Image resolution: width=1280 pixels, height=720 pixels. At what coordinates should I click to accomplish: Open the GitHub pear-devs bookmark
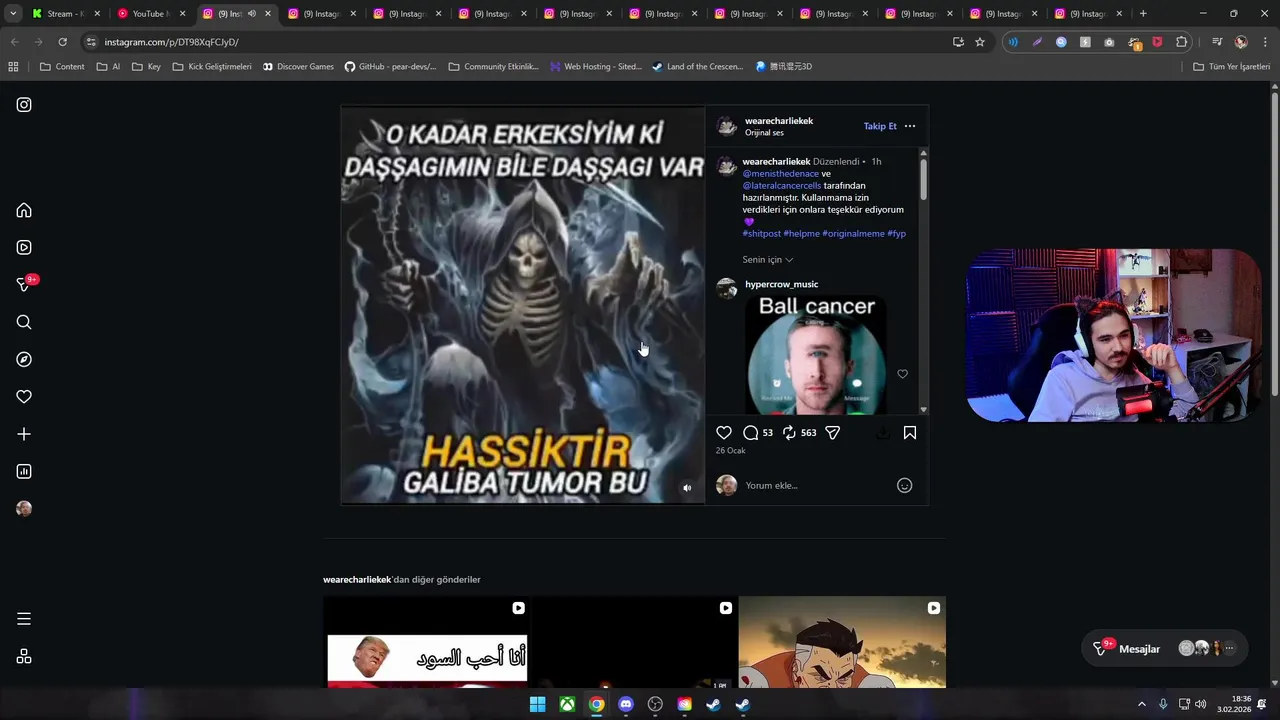(391, 67)
